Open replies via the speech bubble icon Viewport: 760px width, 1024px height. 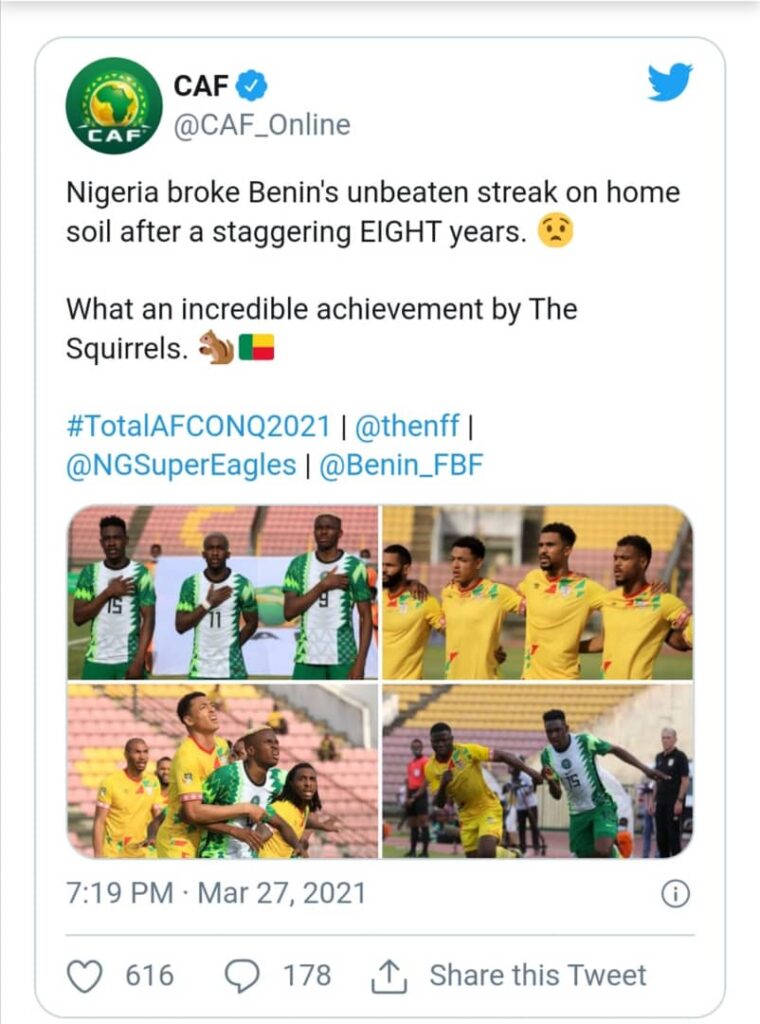pos(243,975)
